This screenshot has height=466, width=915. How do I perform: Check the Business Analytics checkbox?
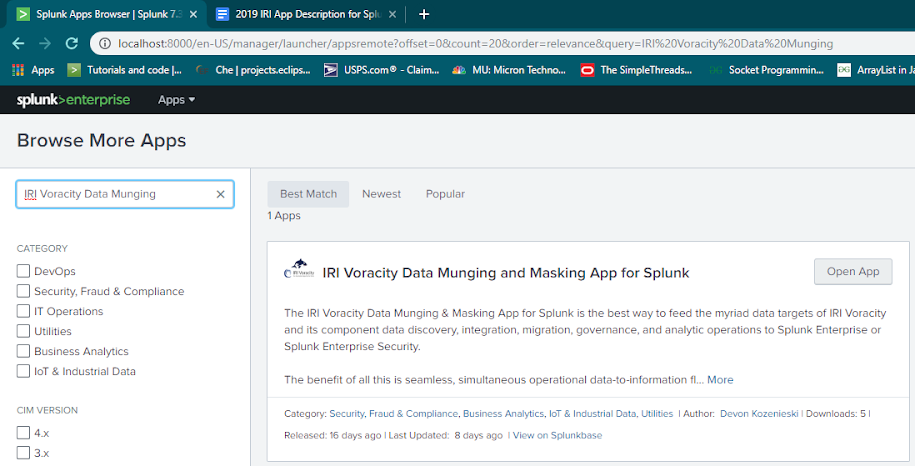point(23,351)
